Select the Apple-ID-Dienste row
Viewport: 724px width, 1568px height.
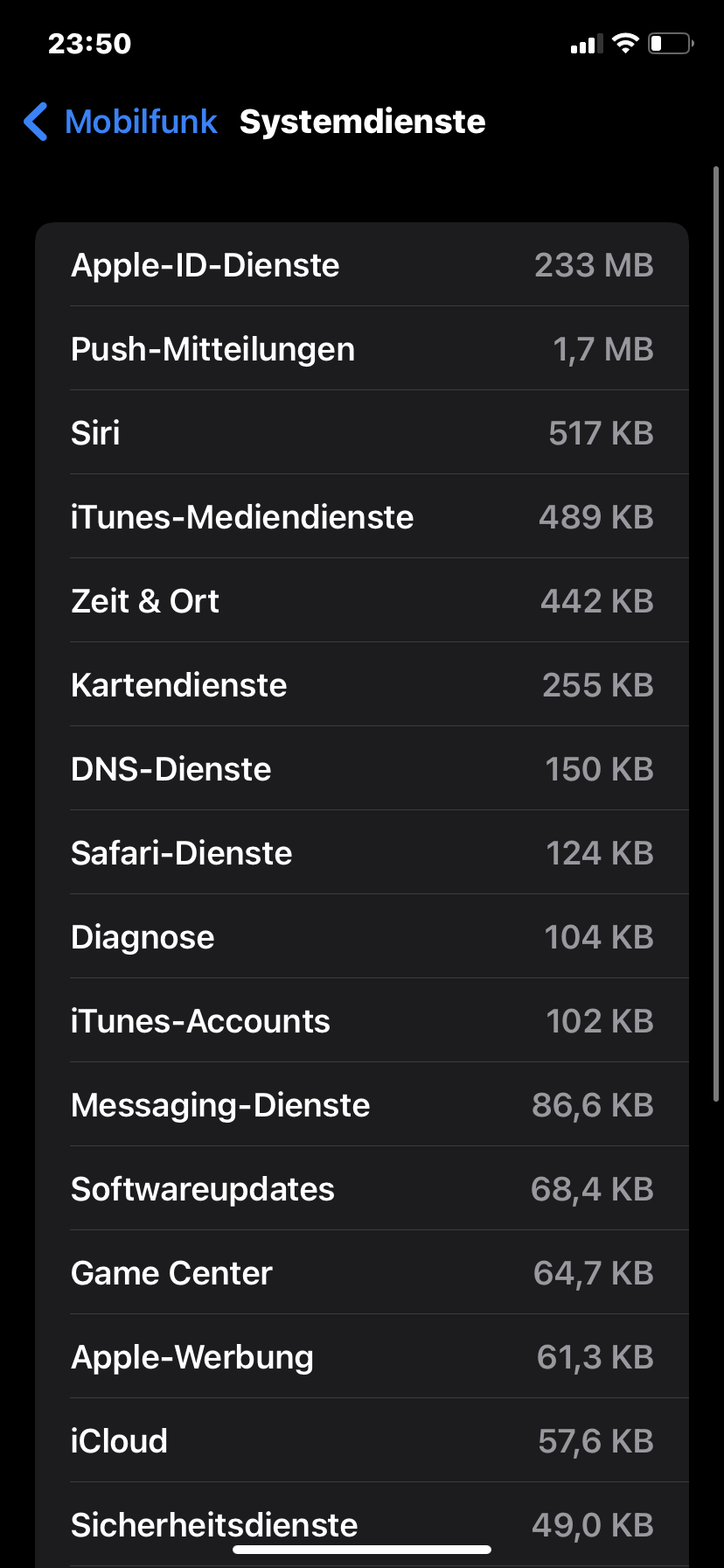click(x=362, y=265)
